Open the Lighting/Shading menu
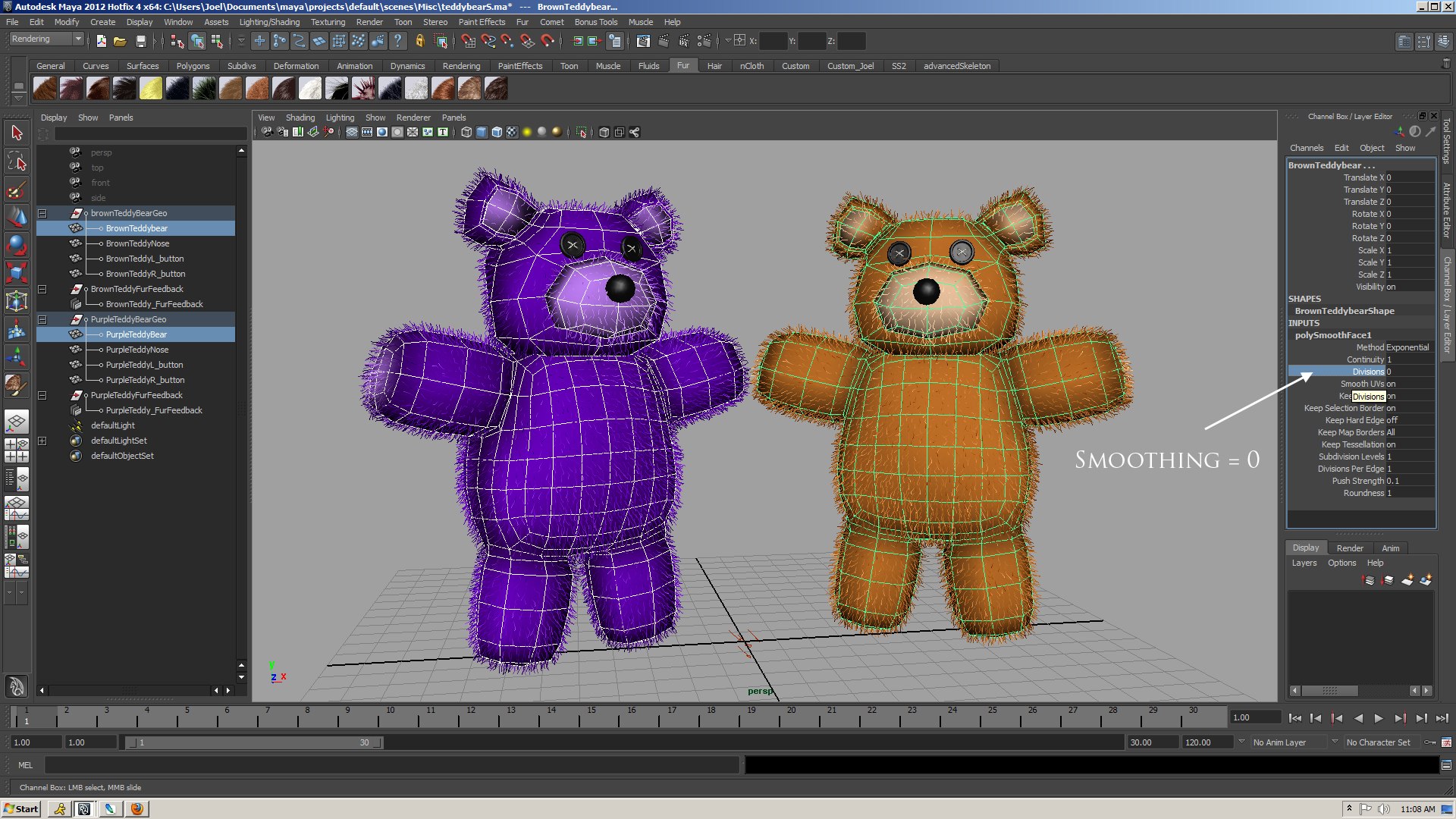The image size is (1456, 819). (x=269, y=22)
